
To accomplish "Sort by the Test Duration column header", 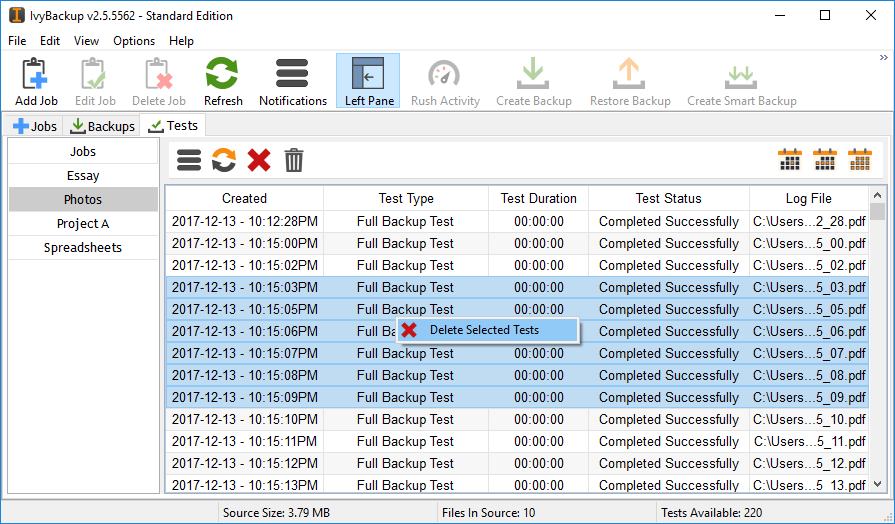I will click(538, 199).
